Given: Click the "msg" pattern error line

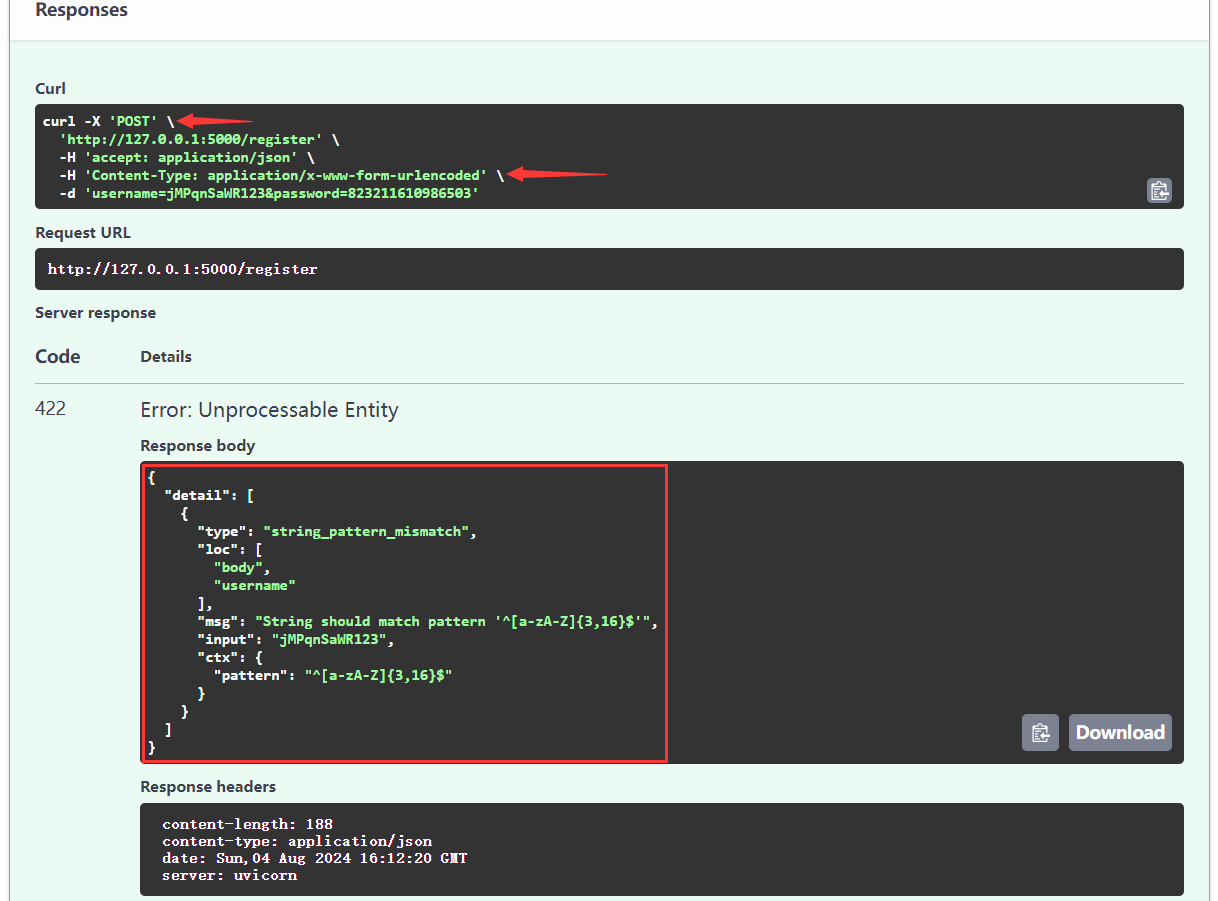Looking at the screenshot, I should pos(425,622).
